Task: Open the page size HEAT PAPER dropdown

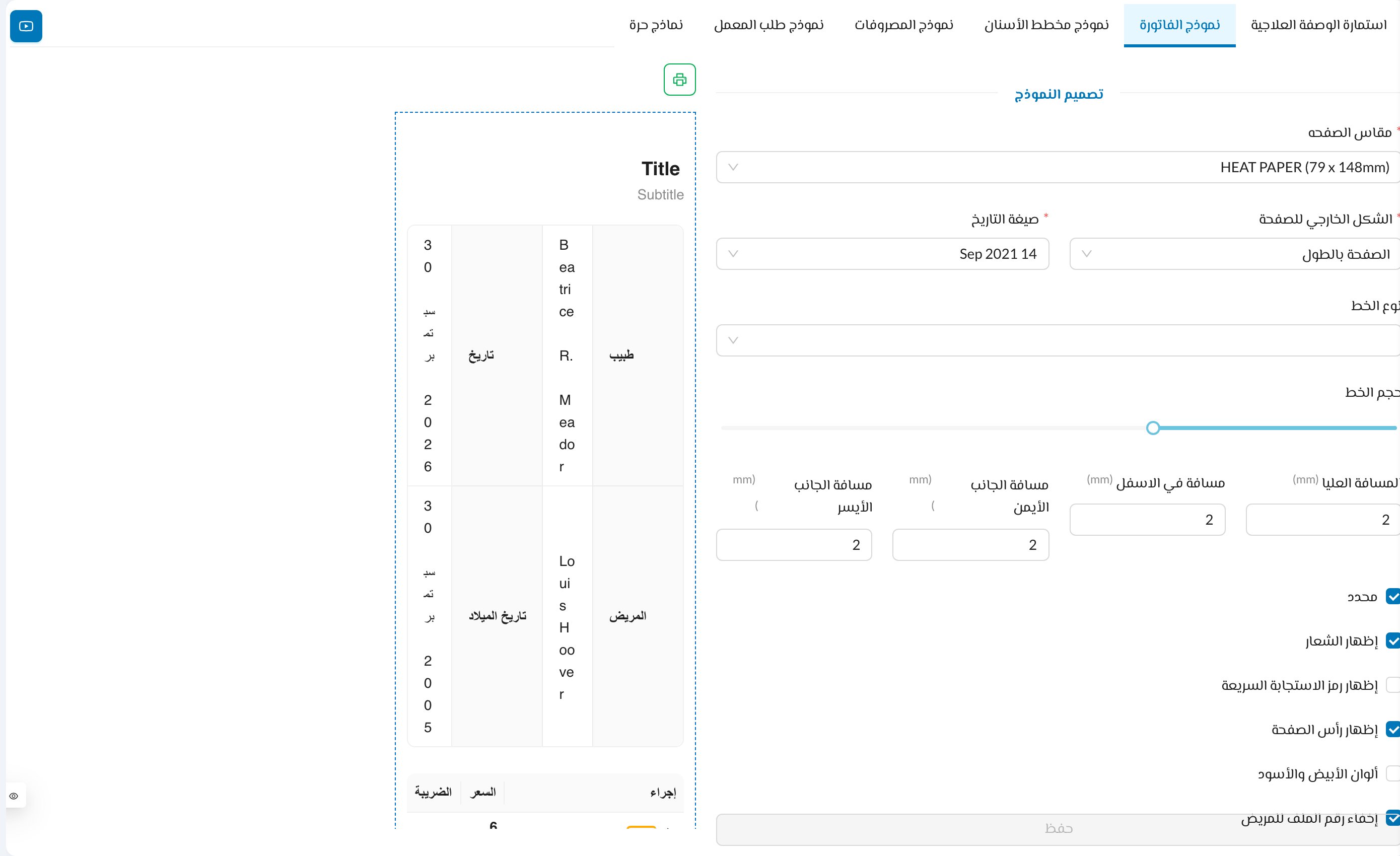Action: tap(1058, 167)
